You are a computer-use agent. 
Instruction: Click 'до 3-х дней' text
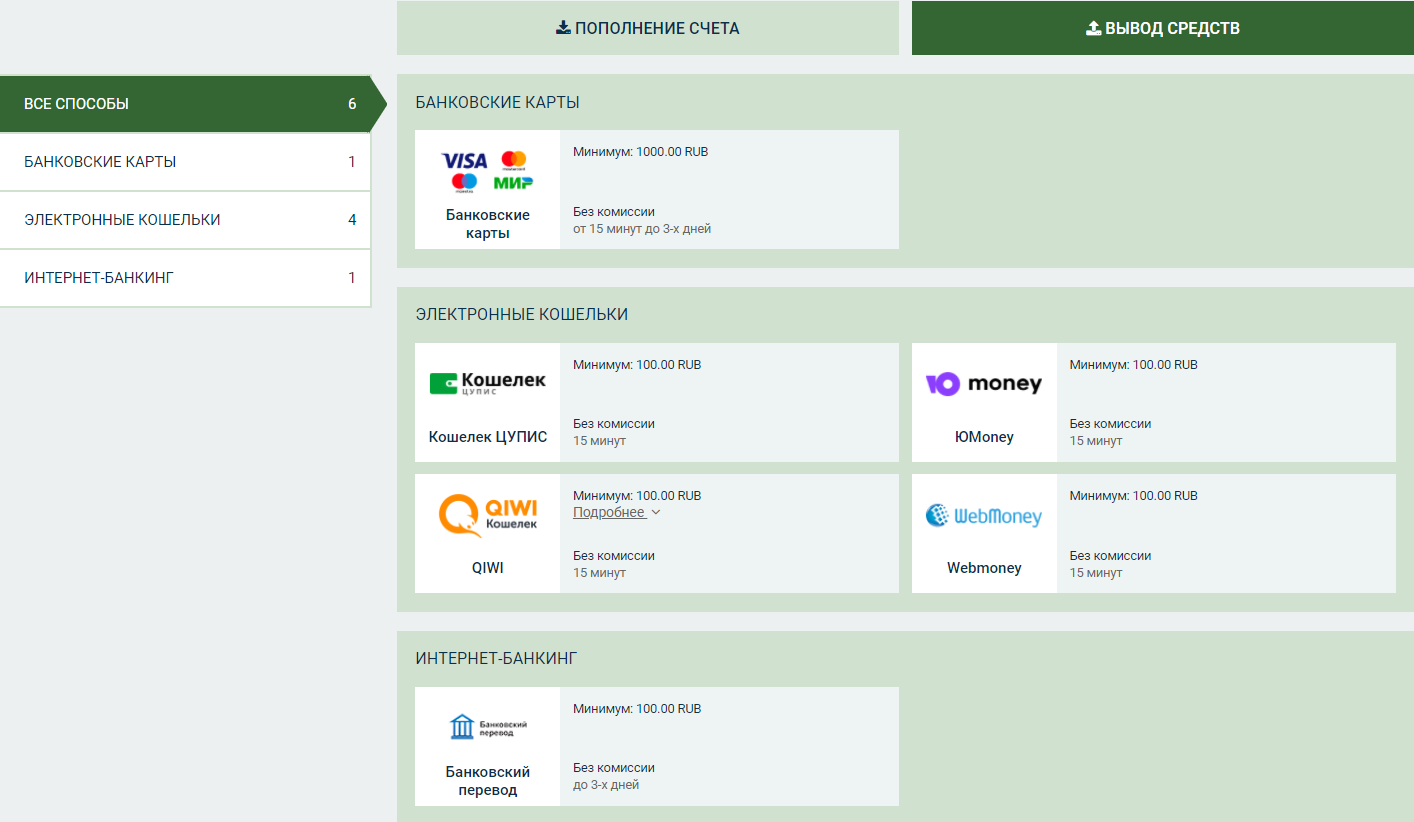click(606, 785)
